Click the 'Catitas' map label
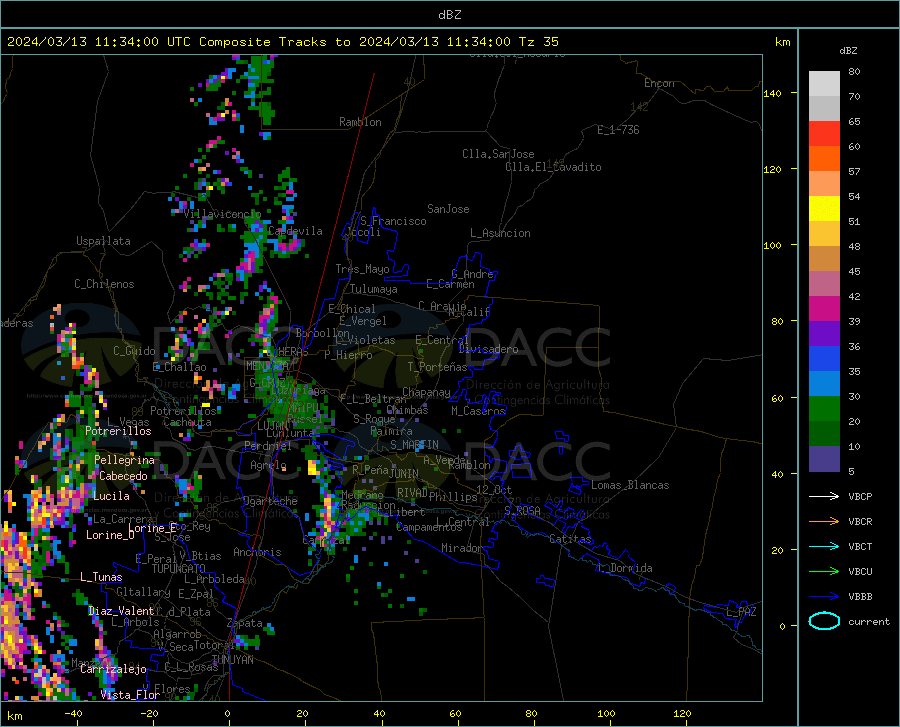Screen dimensions: 900x727 [x=571, y=539]
